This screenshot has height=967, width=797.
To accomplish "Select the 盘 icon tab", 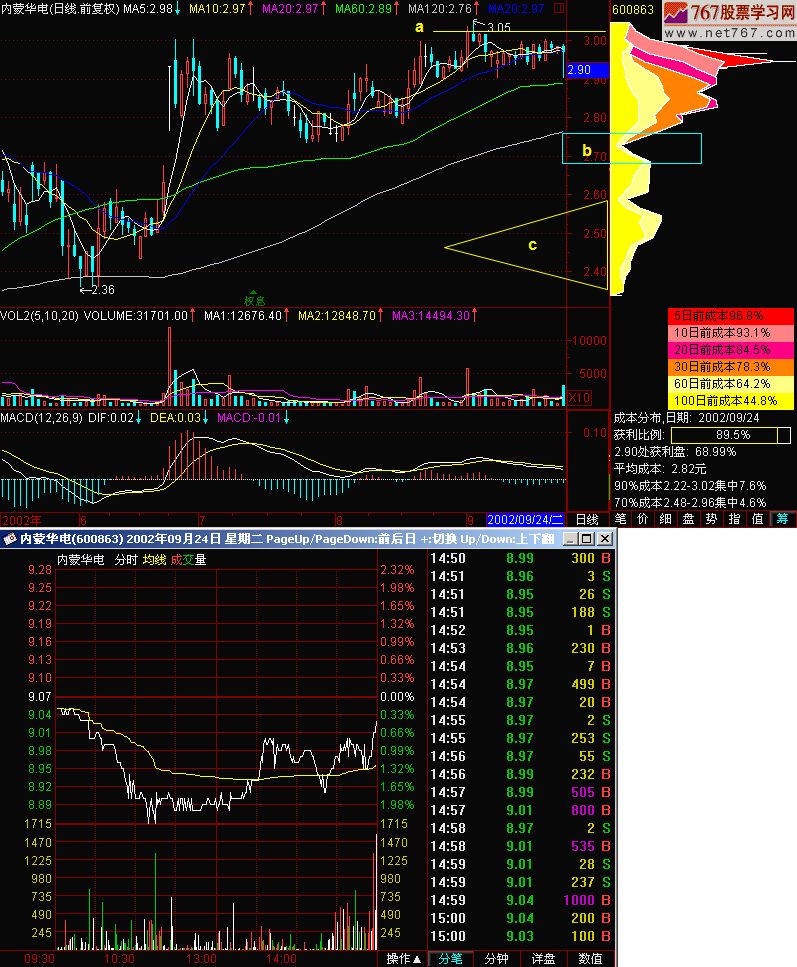I will pos(688,520).
